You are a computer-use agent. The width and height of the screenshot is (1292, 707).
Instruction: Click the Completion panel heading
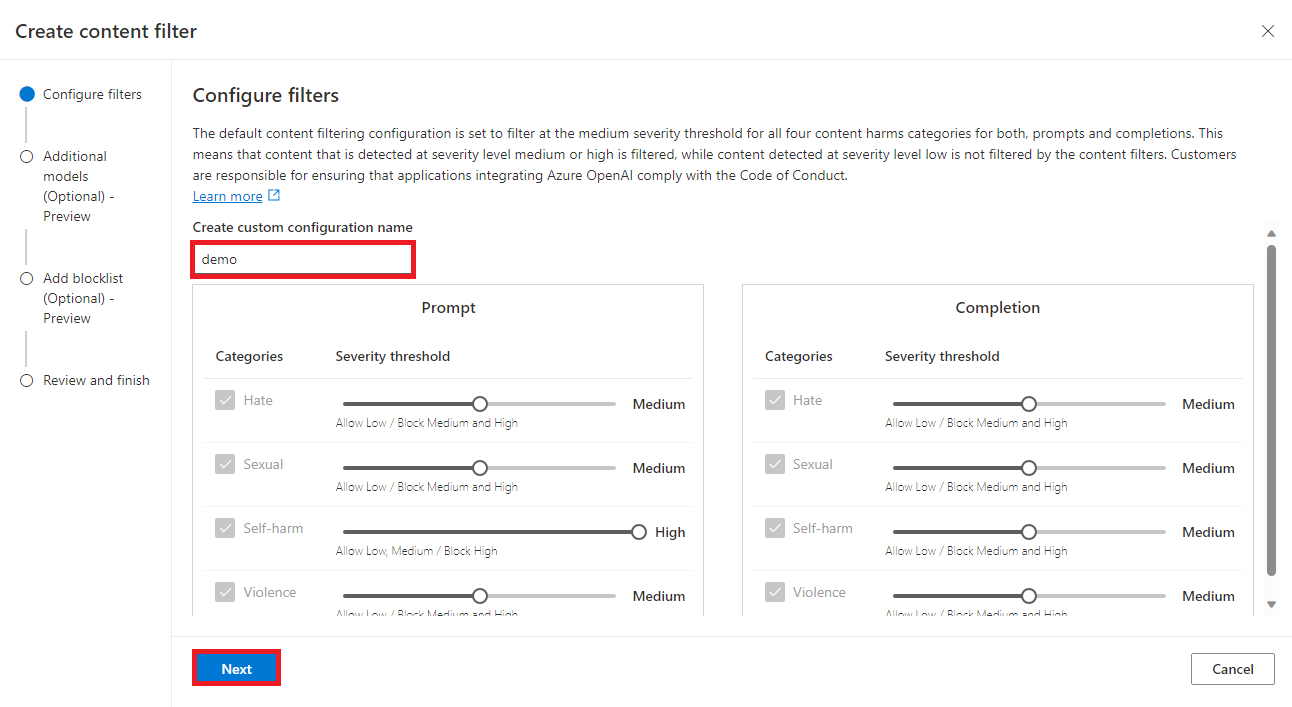[998, 308]
